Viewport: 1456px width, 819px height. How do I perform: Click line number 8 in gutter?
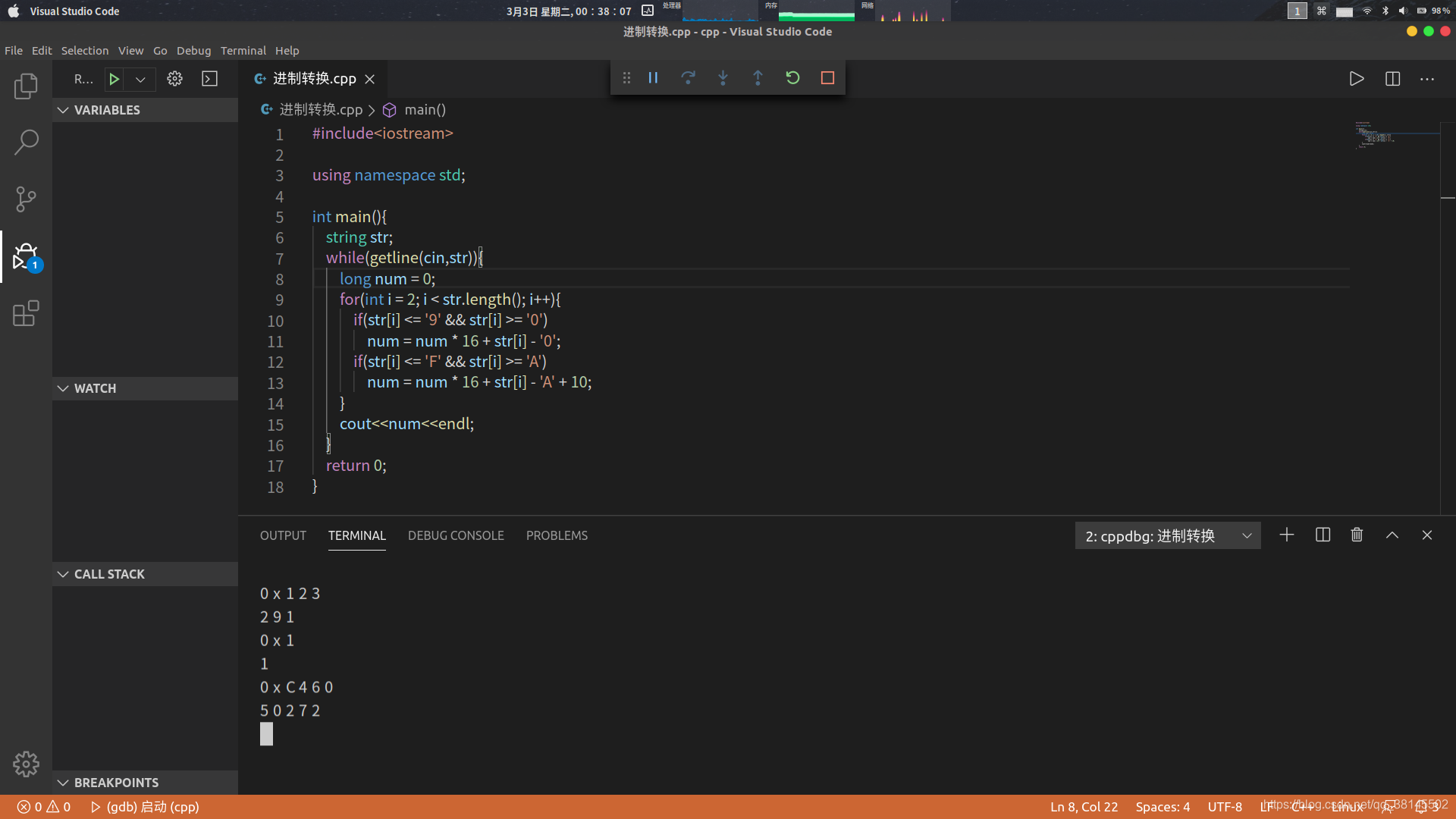pos(279,279)
